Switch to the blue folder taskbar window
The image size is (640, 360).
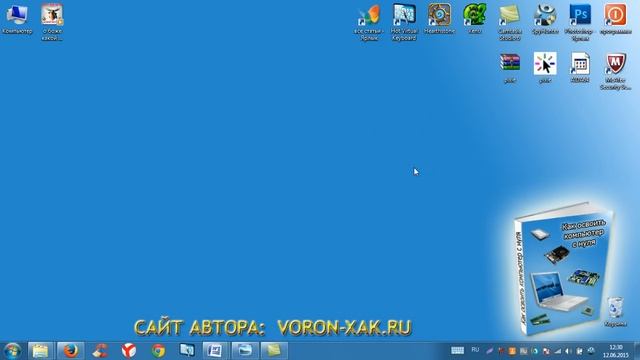tap(245, 351)
